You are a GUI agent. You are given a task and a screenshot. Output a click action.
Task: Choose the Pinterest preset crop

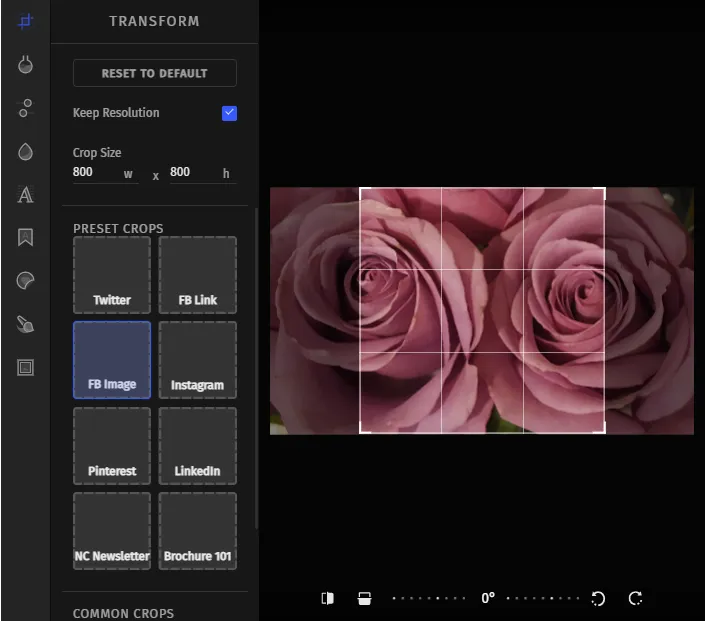112,446
